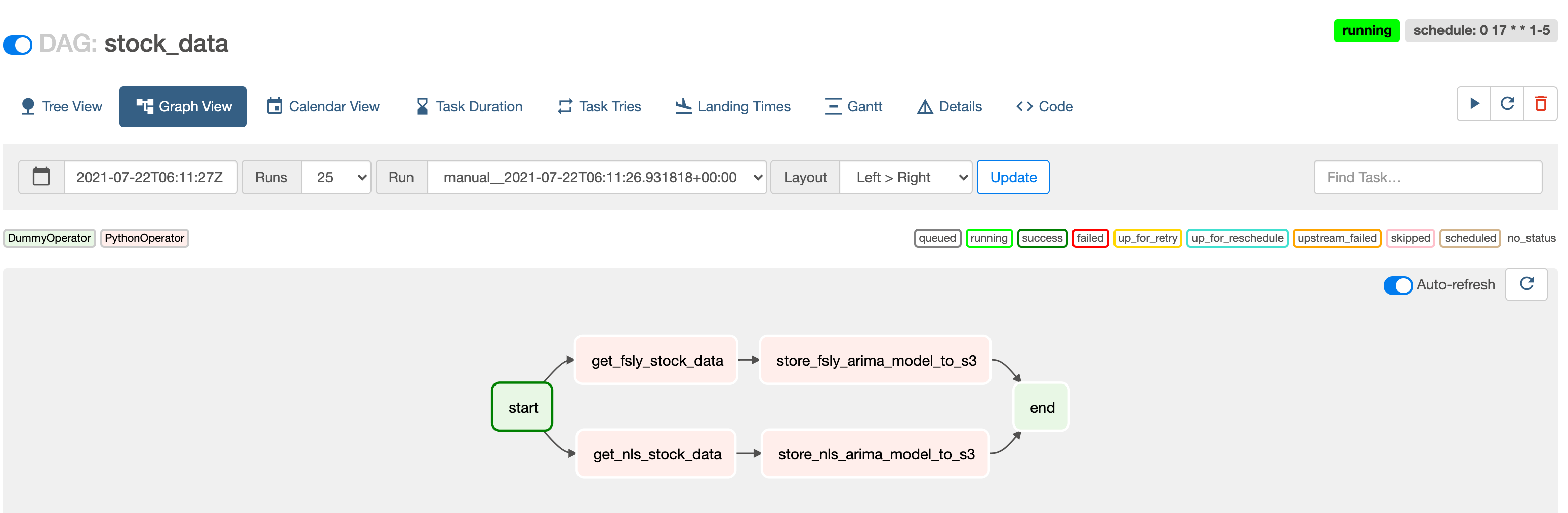
Task: Show the Gantt chart tab
Action: pyautogui.click(x=853, y=106)
